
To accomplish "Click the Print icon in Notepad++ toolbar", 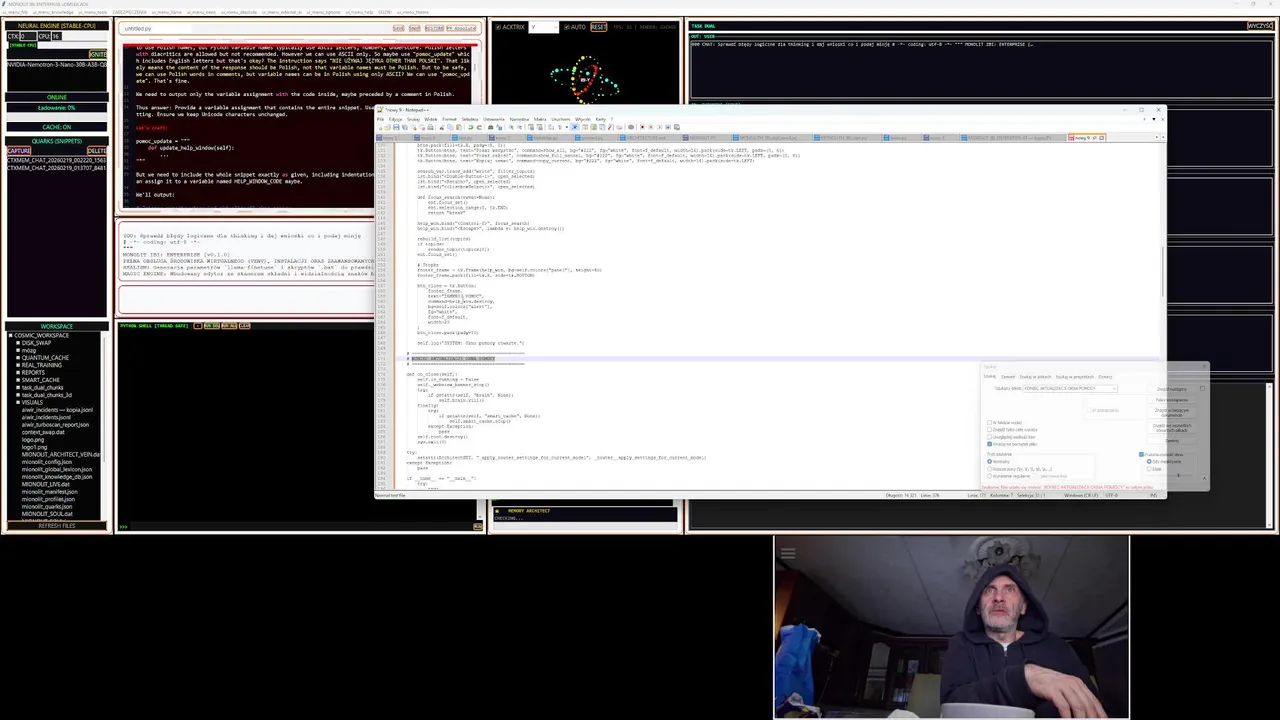I will pos(430,127).
